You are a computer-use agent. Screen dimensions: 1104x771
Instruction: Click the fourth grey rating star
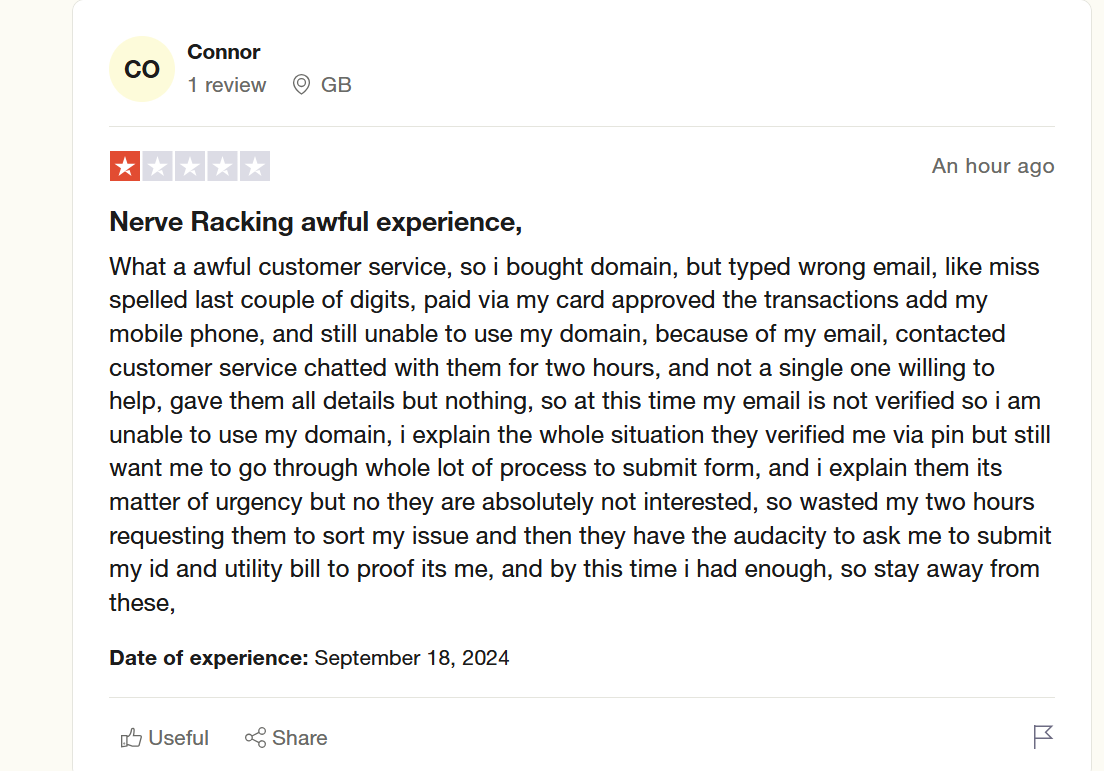click(222, 166)
